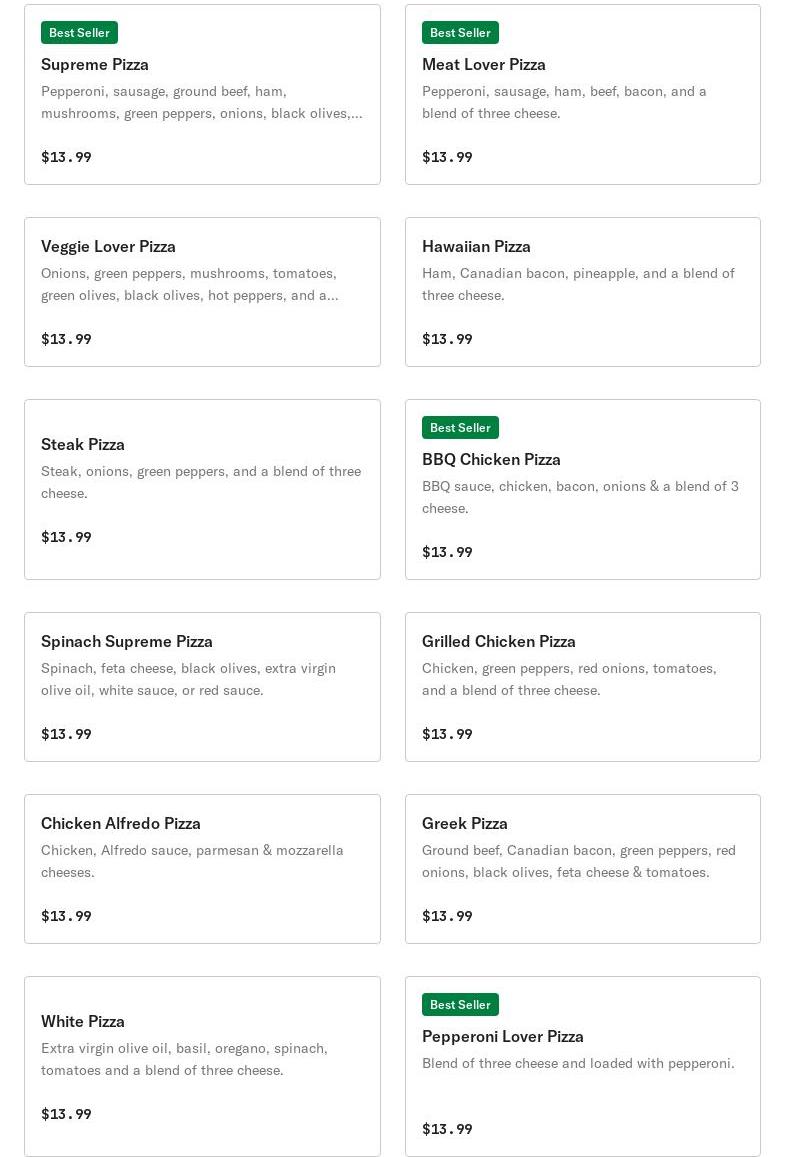The height and width of the screenshot is (1157, 785).
Task: Click the White Pizza description text
Action: coord(184,1059)
